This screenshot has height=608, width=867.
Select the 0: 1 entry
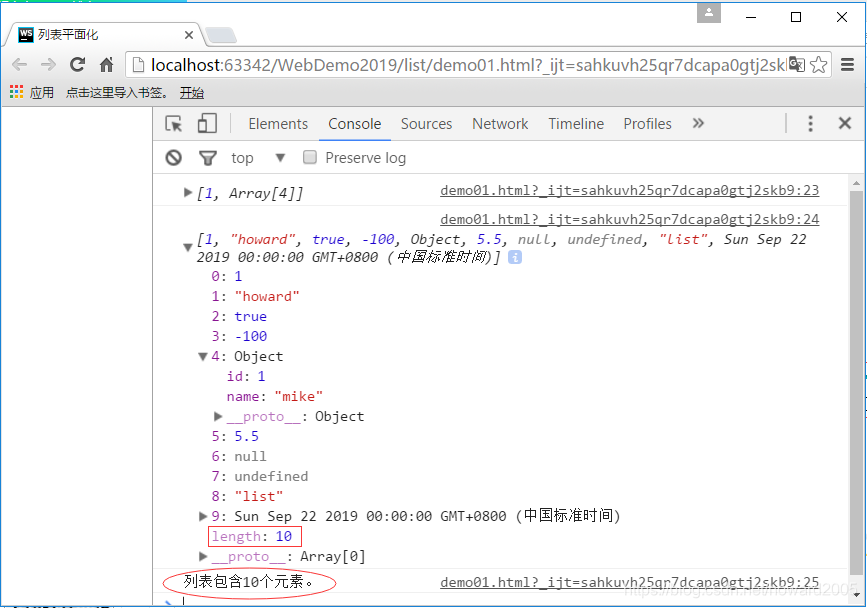[x=226, y=276]
